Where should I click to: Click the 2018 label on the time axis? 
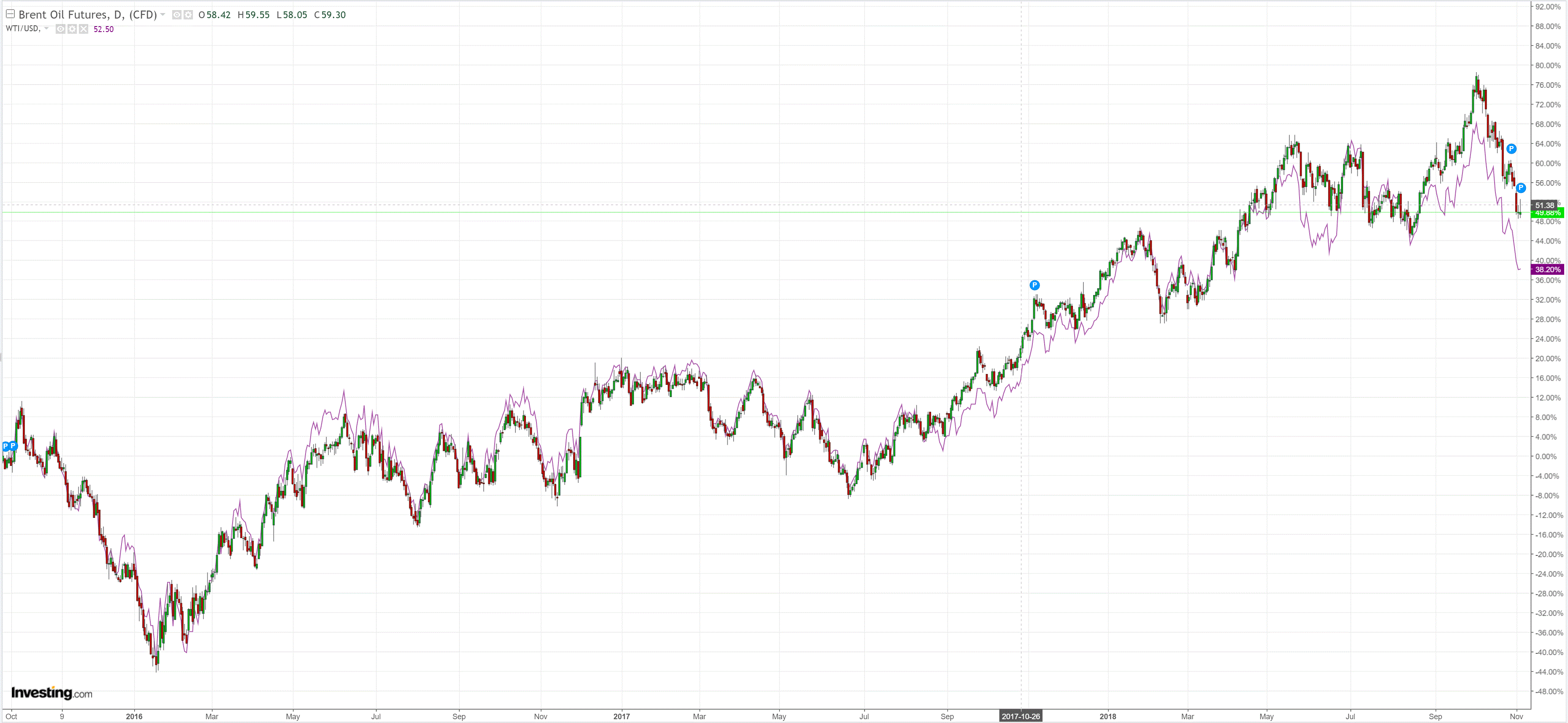pos(1107,716)
